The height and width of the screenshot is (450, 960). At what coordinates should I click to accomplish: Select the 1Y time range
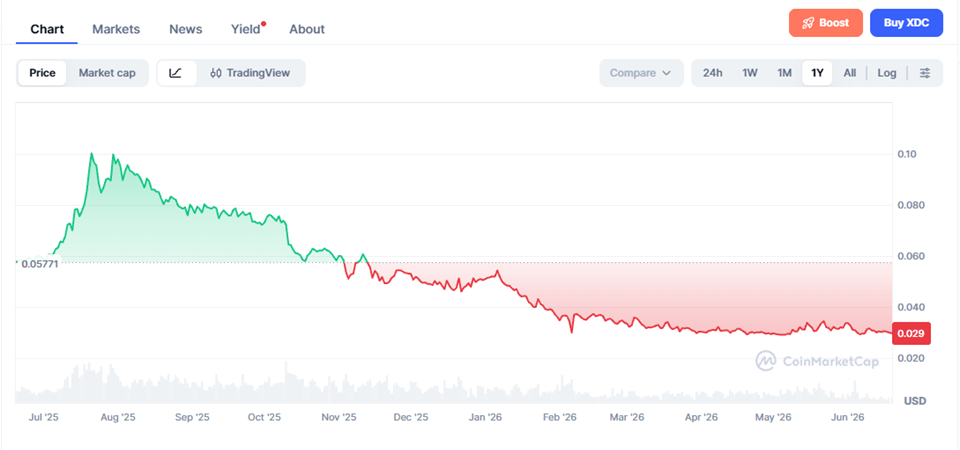click(x=817, y=73)
